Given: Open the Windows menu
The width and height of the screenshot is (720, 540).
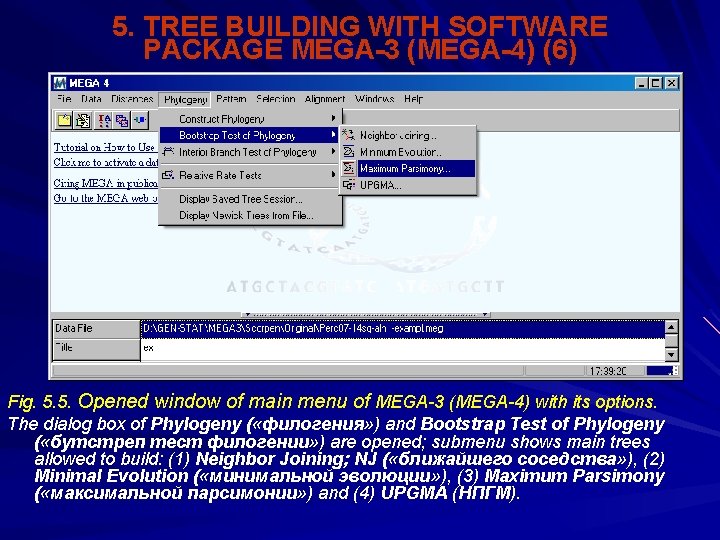Looking at the screenshot, I should coord(375,99).
